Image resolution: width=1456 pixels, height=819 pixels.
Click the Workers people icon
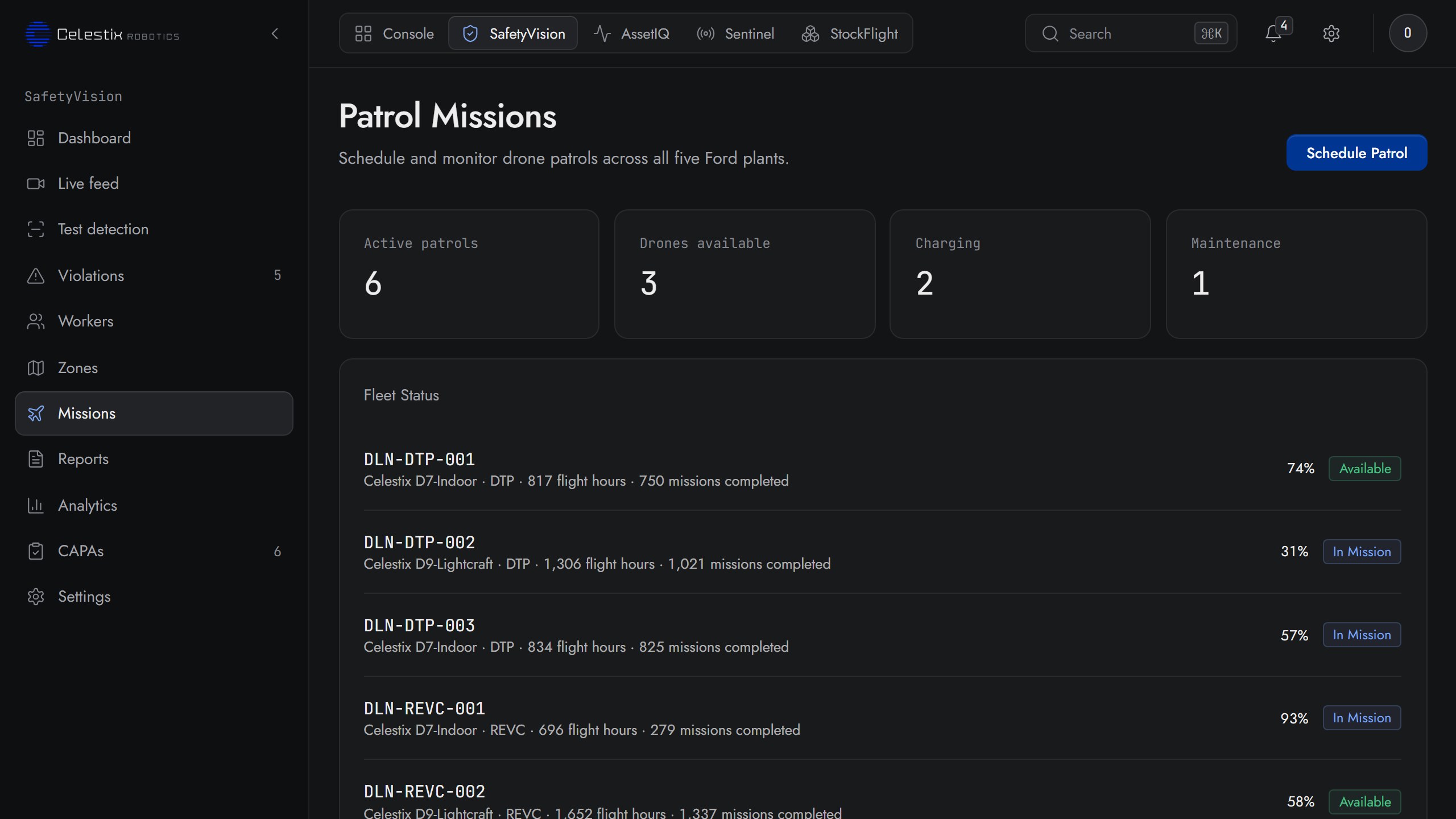tap(36, 321)
